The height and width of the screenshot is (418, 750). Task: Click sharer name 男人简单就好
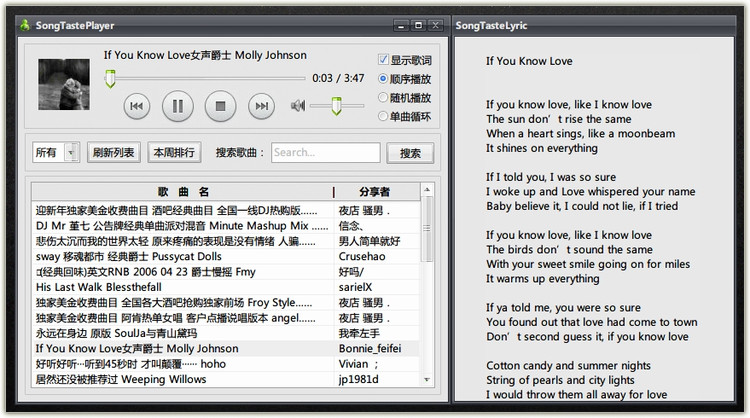[369, 241]
